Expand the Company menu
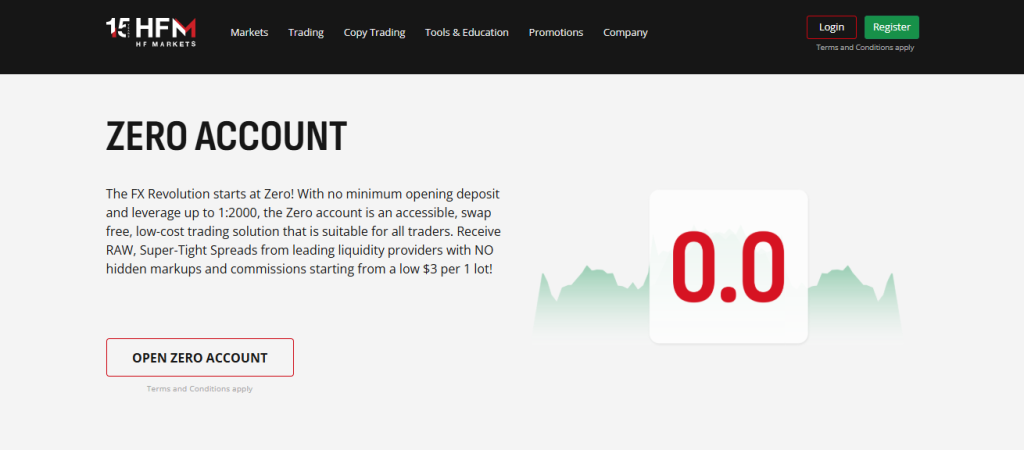 625,32
